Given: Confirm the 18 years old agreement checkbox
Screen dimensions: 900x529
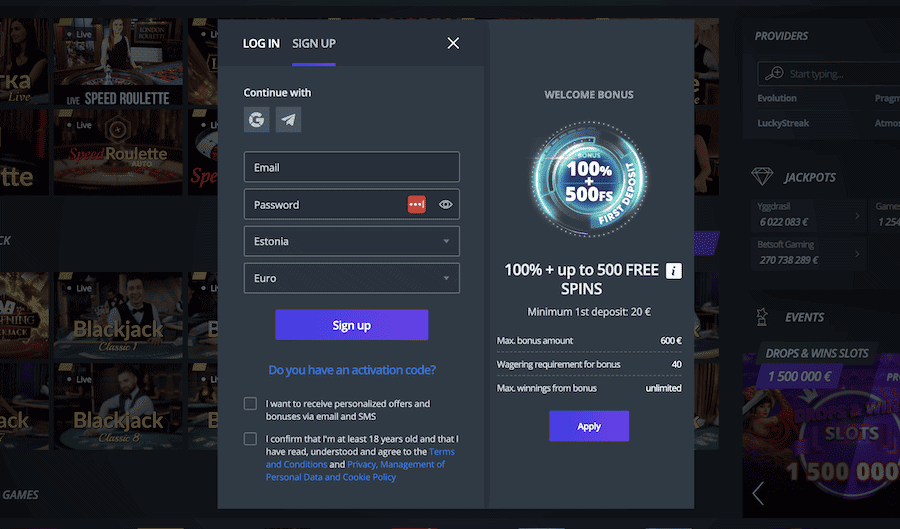Looking at the screenshot, I should click(x=250, y=439).
